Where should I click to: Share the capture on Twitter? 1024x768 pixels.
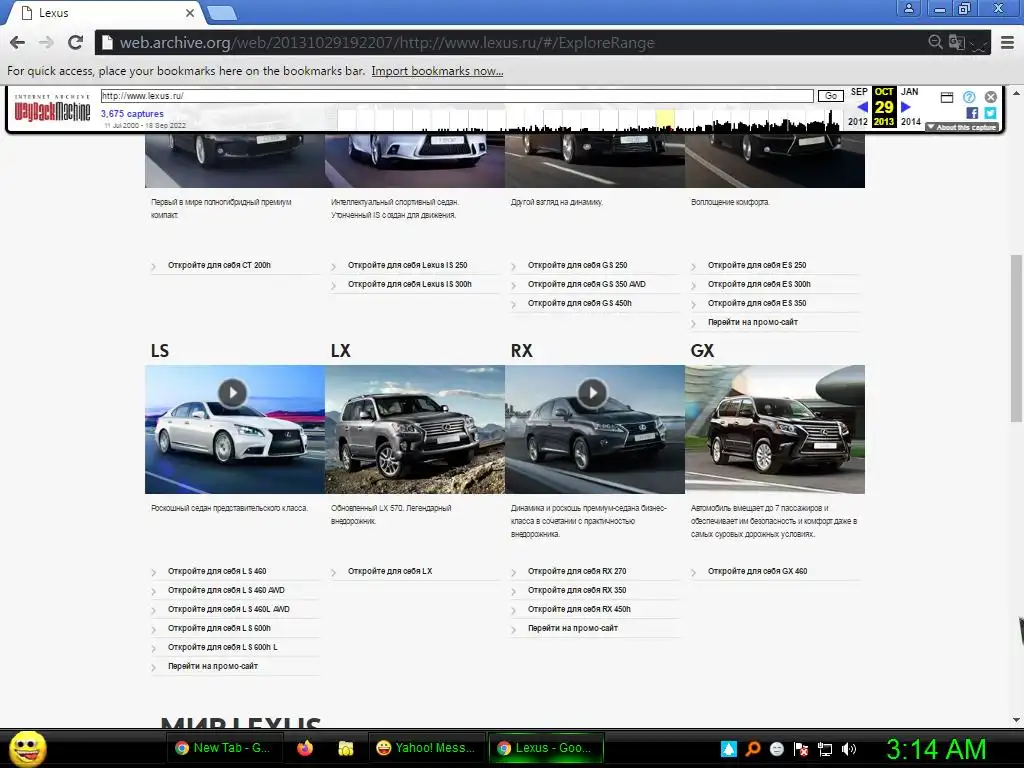(991, 113)
